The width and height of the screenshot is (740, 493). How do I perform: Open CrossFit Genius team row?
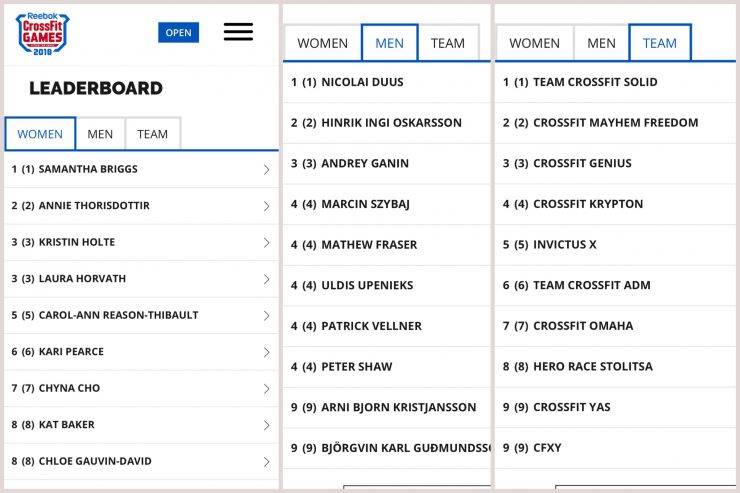click(x=615, y=163)
